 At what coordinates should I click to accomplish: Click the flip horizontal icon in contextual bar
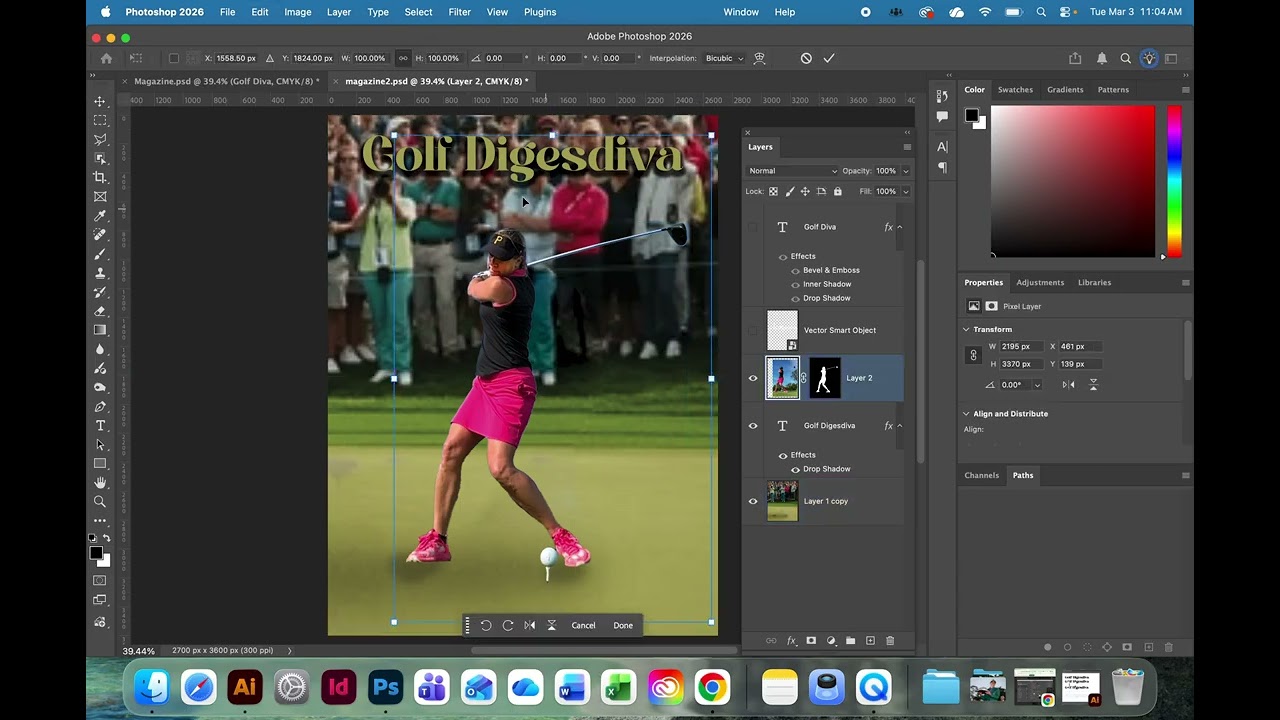(529, 625)
